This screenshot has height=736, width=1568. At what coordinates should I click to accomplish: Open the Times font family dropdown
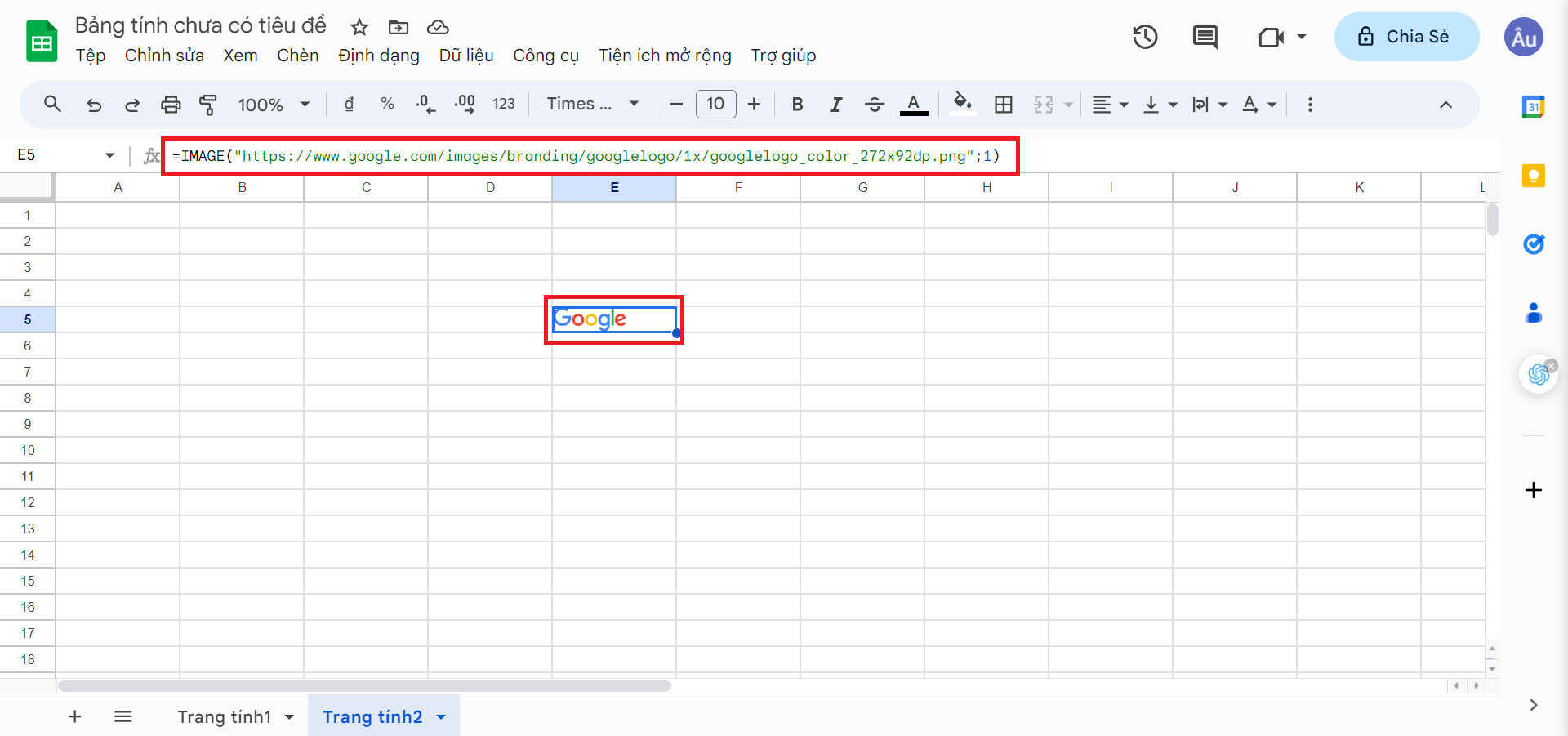coord(593,104)
